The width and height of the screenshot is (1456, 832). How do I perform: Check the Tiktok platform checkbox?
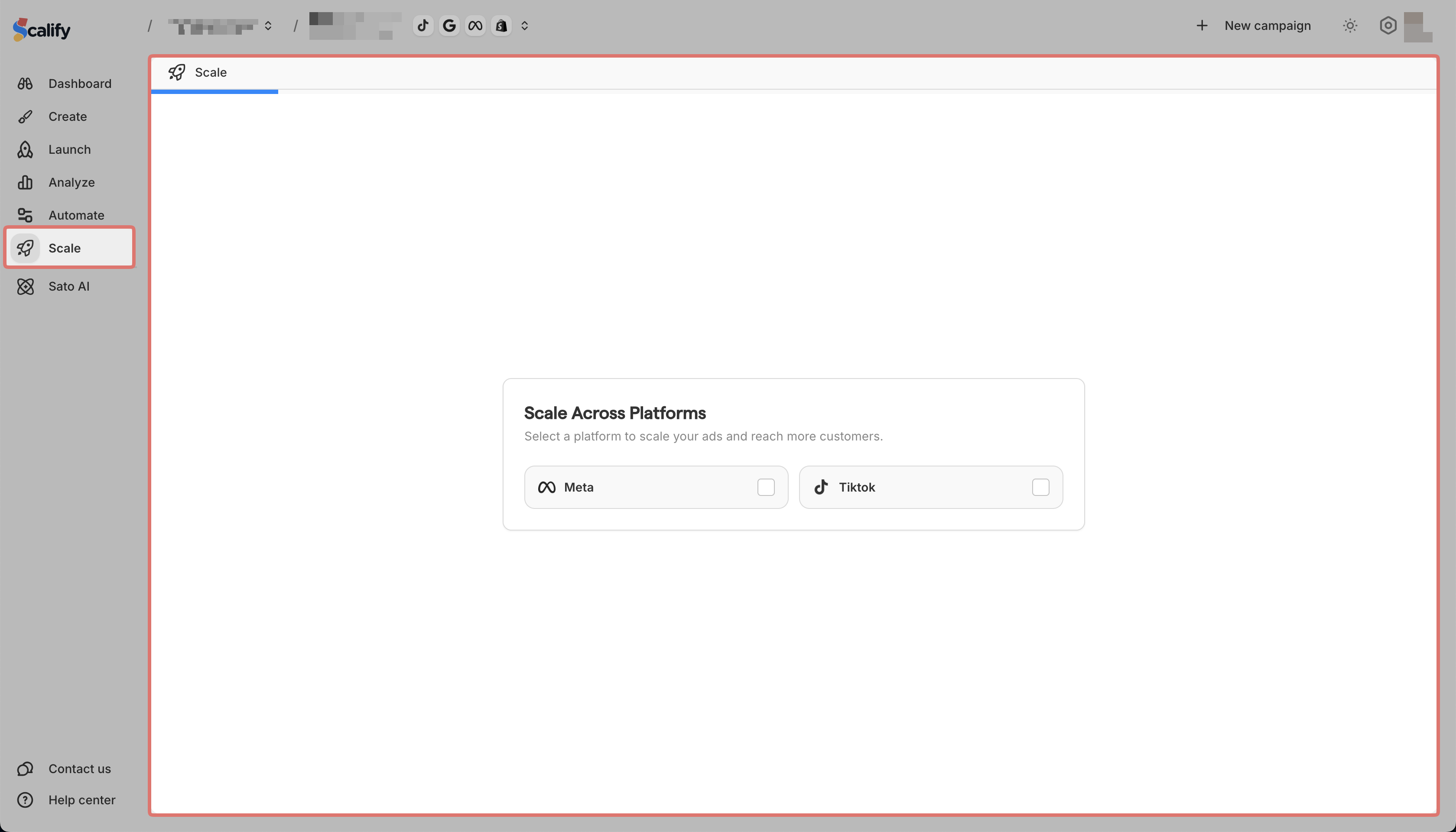pos(1040,487)
